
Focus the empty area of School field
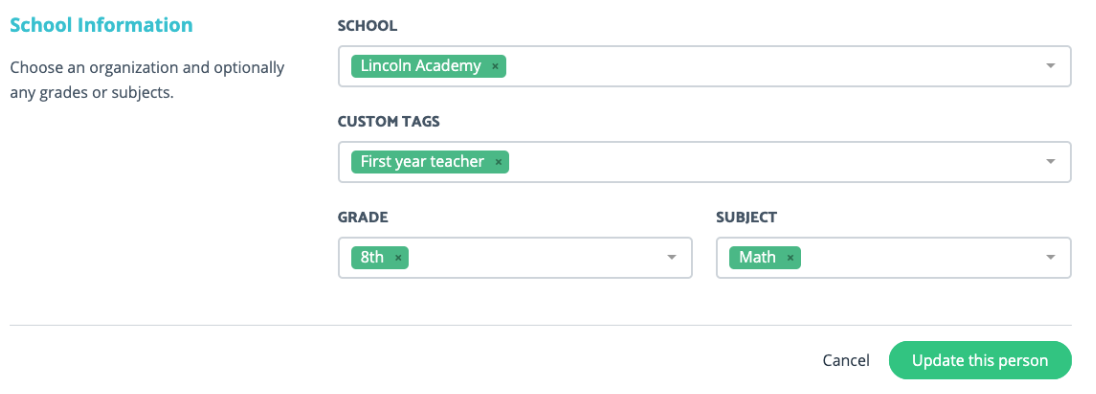coord(769,66)
